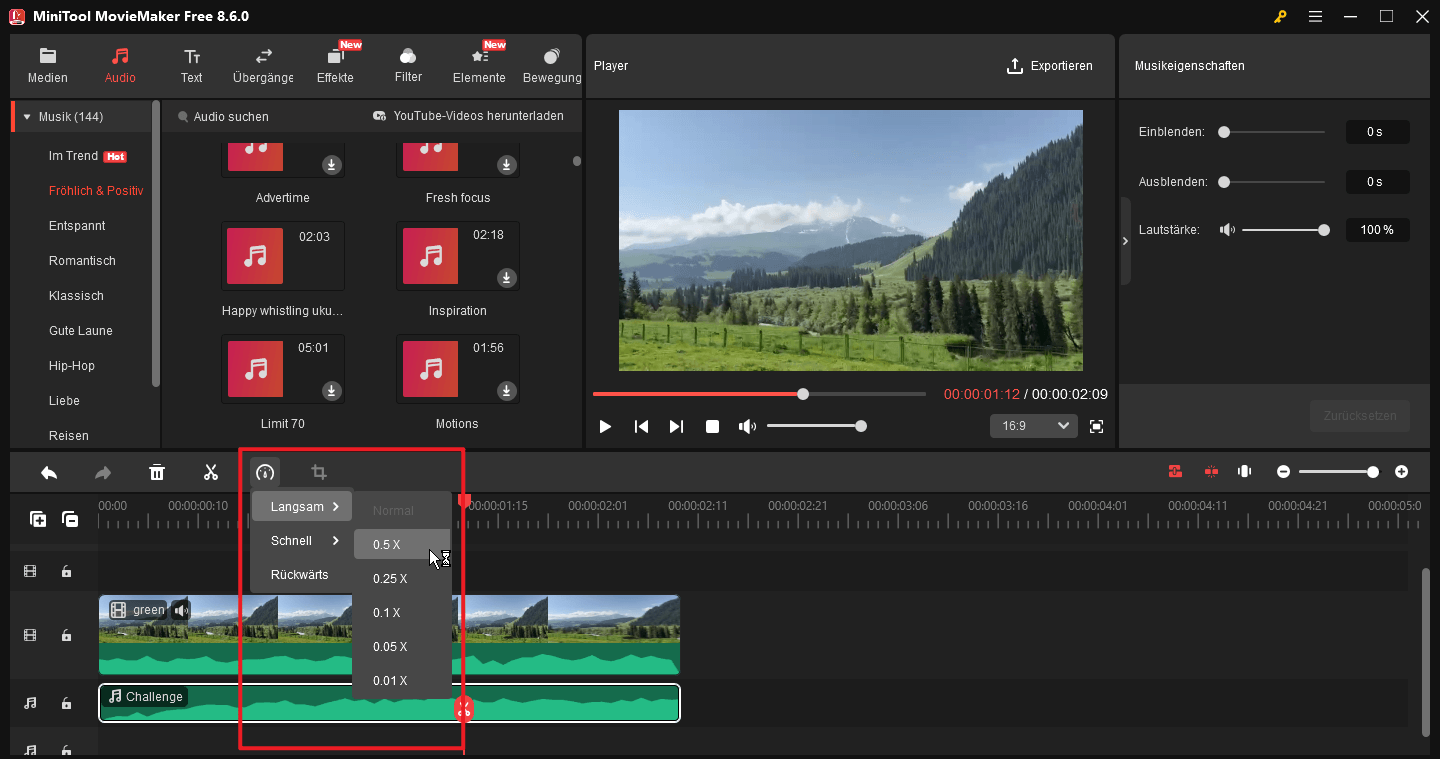This screenshot has width=1440, height=759.
Task: Open the 16:9 aspect ratio dropdown
Action: (1033, 426)
